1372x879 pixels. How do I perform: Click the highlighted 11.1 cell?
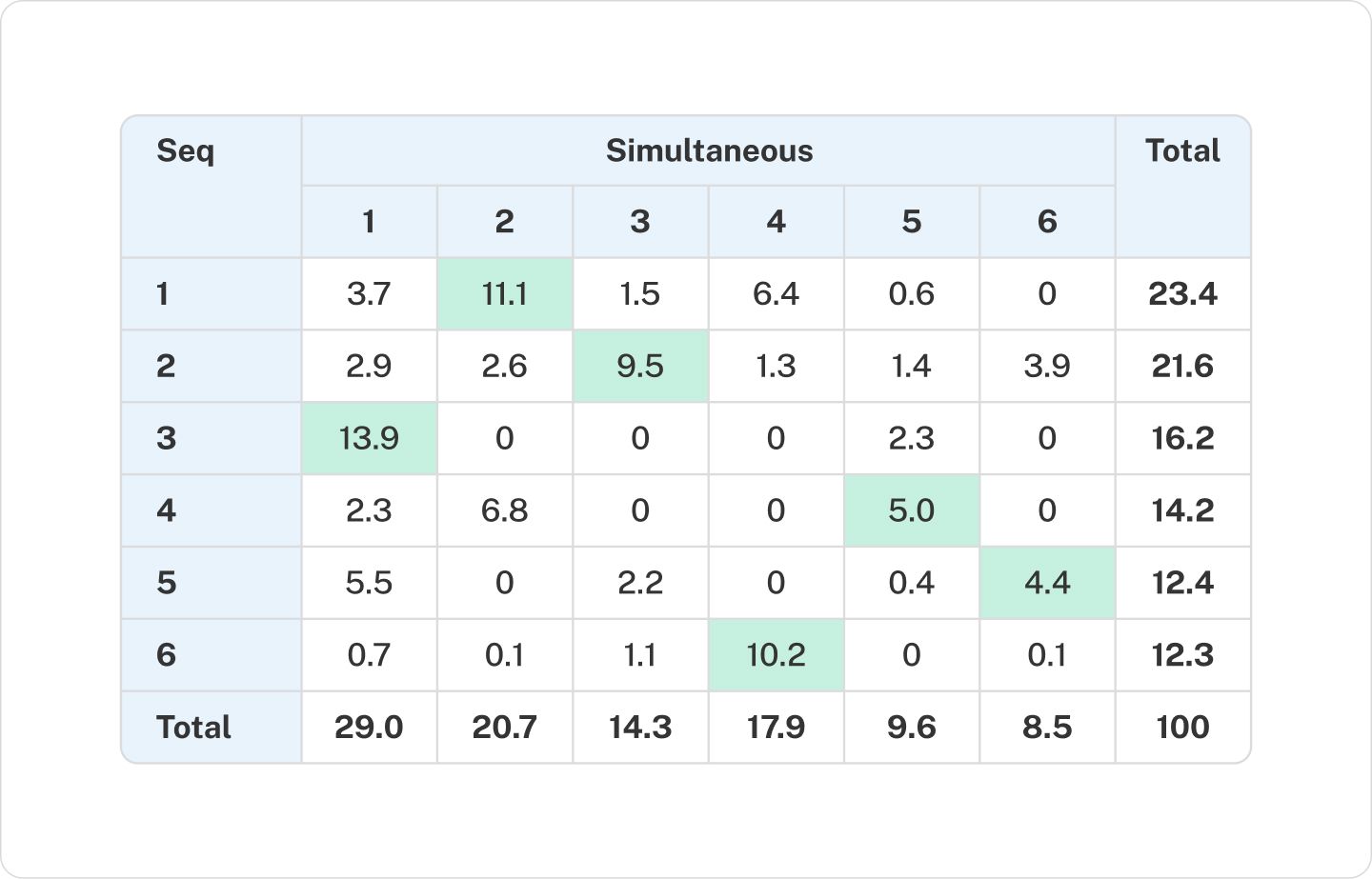click(504, 293)
